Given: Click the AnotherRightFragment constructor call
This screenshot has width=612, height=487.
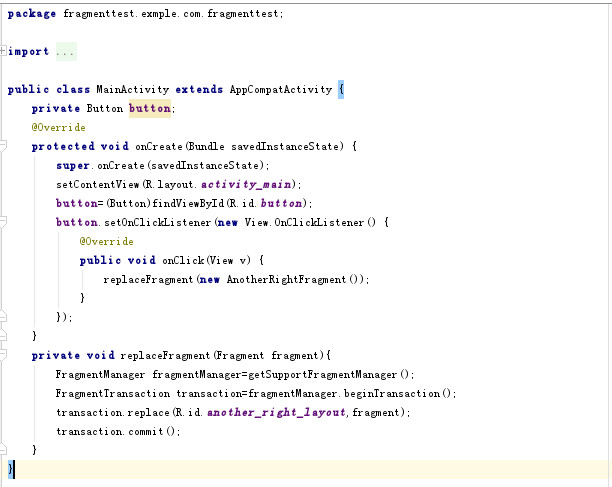Looking at the screenshot, I should [286, 279].
